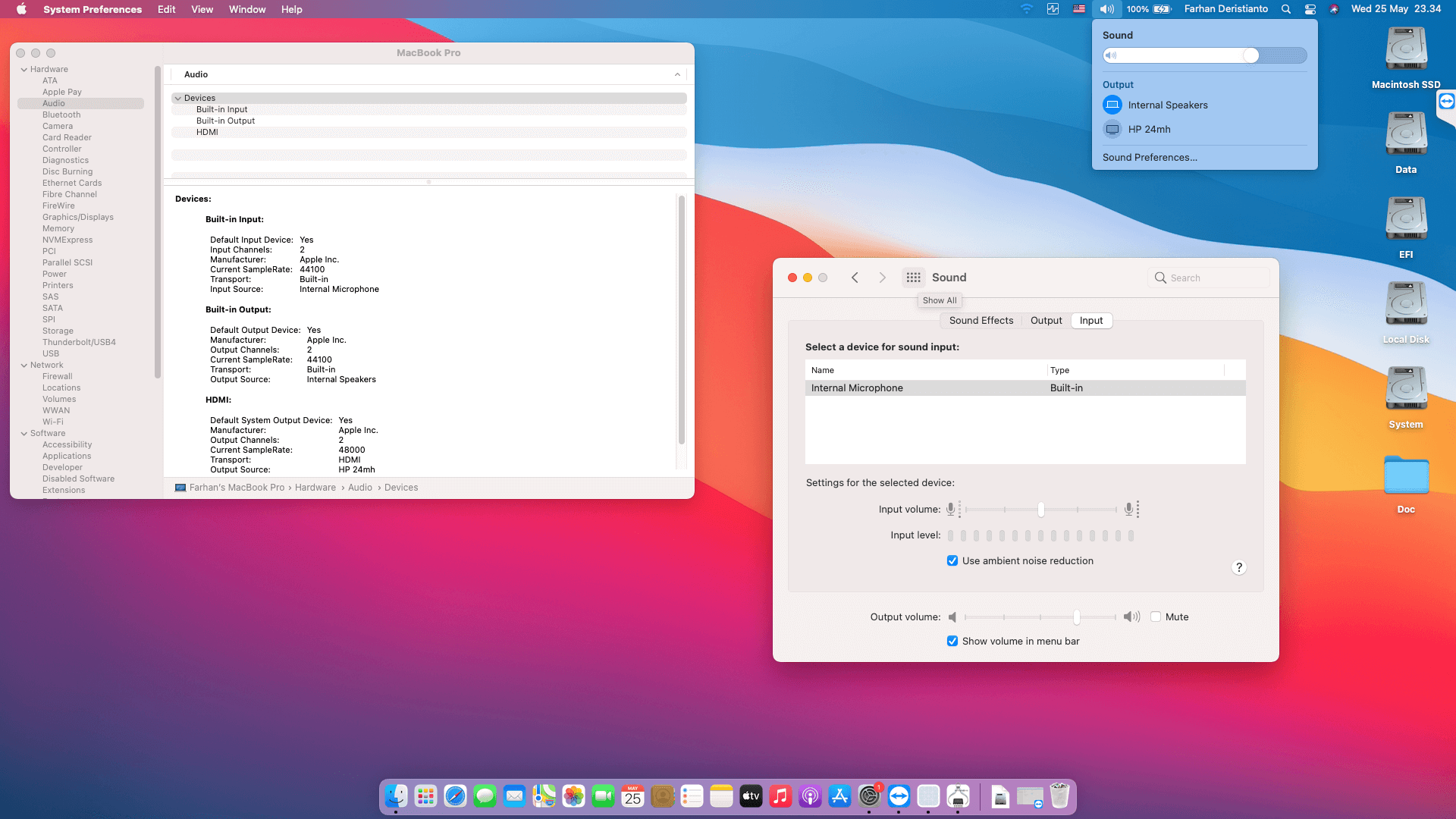Image resolution: width=1456 pixels, height=819 pixels.
Task: Open Music app in the dock
Action: coord(780,796)
